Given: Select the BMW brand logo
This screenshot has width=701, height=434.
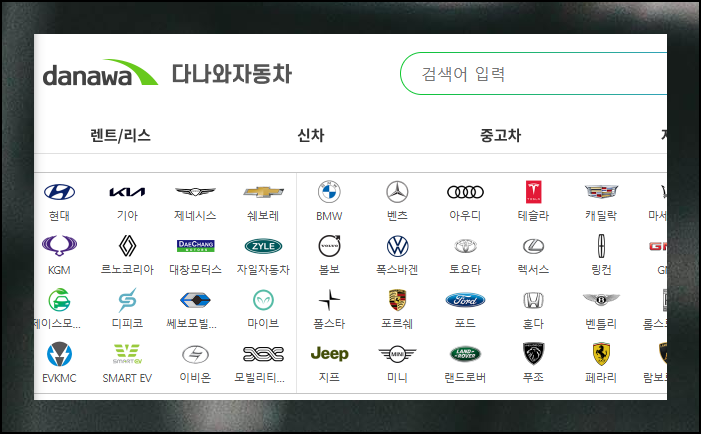Looking at the screenshot, I should pos(329,192).
